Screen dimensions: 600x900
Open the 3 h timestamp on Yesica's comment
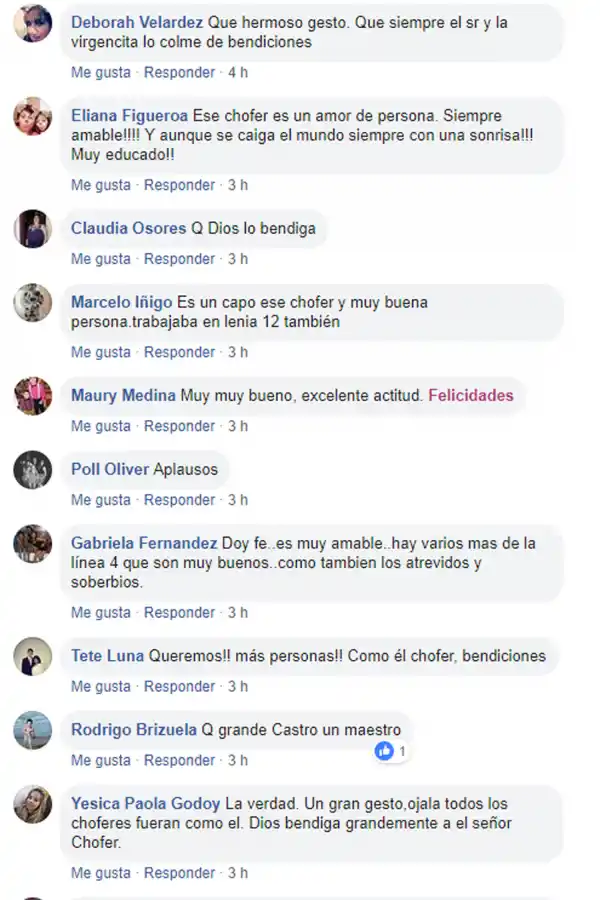point(238,873)
